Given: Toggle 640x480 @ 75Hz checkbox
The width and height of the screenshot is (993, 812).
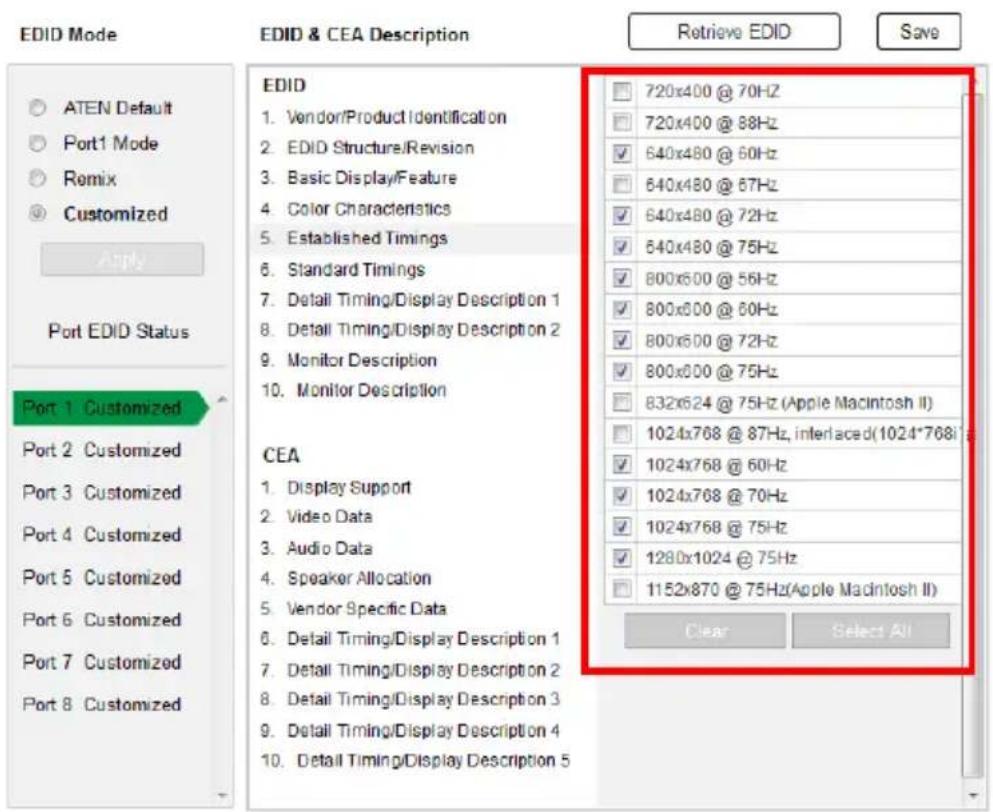Looking at the screenshot, I should pos(622,246).
